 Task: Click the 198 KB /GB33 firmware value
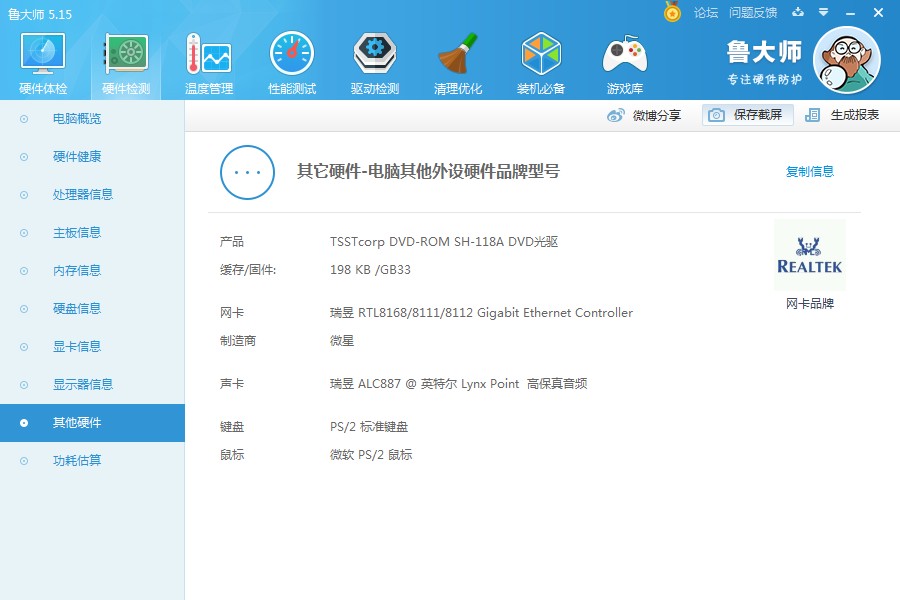coord(370,270)
